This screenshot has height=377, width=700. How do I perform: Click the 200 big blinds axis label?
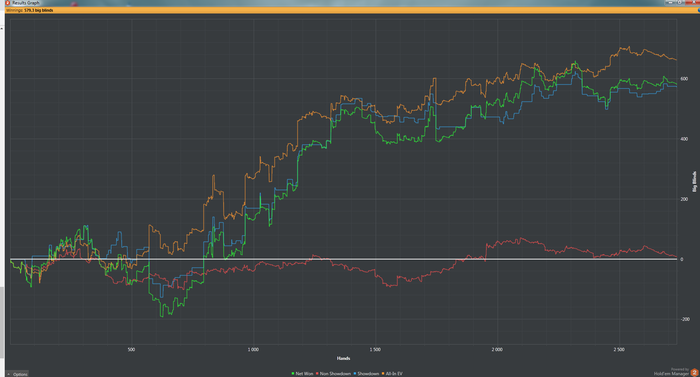pos(683,199)
